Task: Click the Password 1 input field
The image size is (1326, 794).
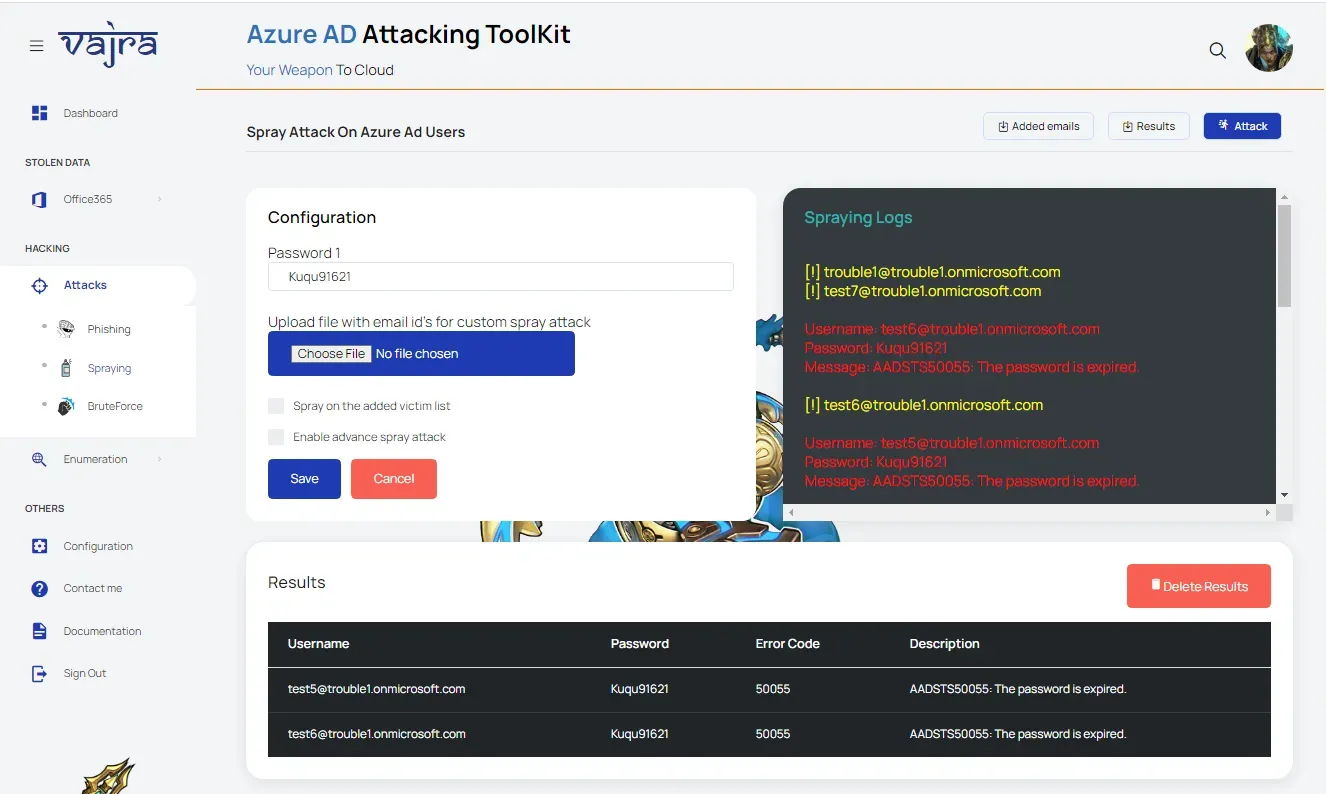Action: pos(501,277)
